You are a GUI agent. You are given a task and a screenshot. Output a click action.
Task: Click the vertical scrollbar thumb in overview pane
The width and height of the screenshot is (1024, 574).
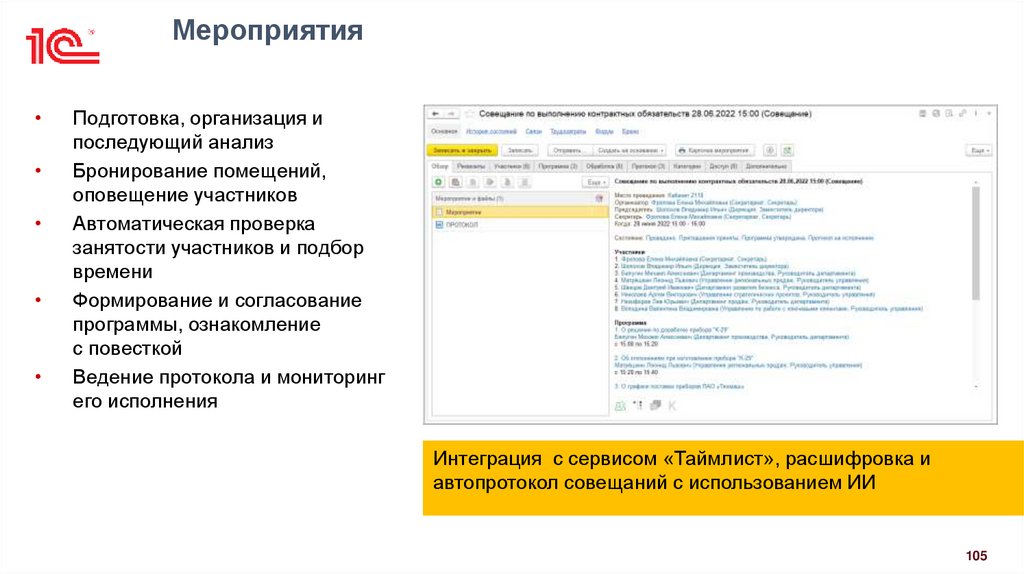point(976,243)
